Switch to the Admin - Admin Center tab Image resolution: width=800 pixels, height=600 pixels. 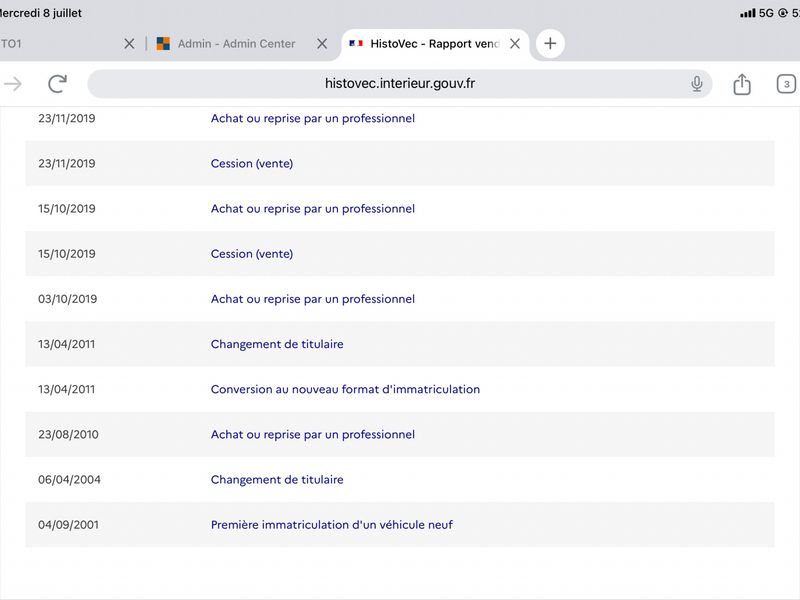[236, 44]
